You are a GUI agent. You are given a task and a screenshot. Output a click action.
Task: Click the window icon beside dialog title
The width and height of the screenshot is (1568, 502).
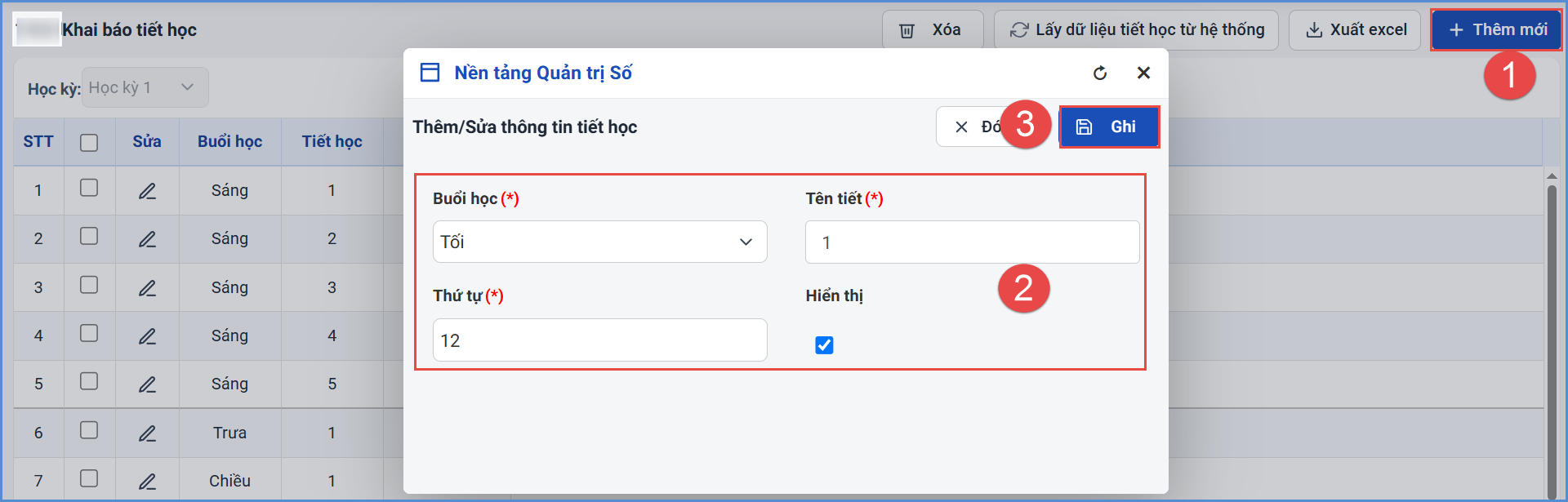tap(430, 73)
